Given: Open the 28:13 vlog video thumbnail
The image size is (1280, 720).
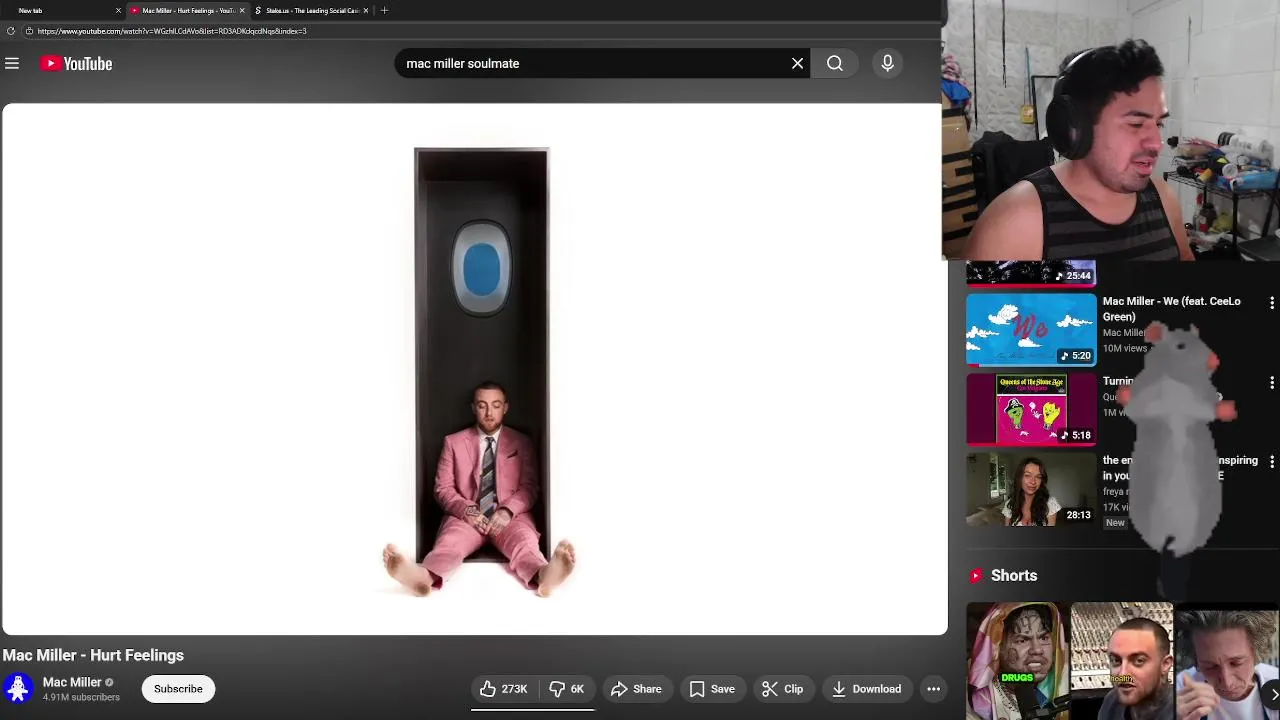Looking at the screenshot, I should (1031, 489).
